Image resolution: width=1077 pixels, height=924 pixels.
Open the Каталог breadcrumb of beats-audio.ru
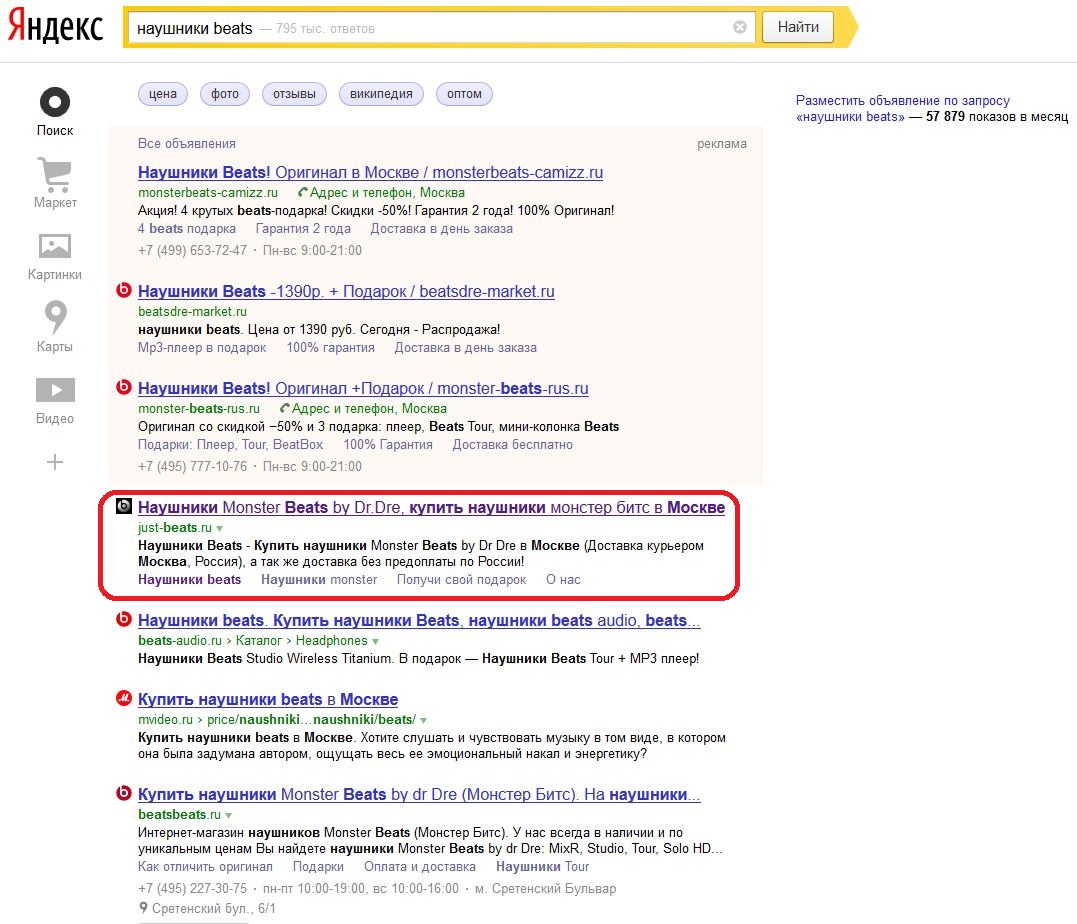click(x=259, y=640)
